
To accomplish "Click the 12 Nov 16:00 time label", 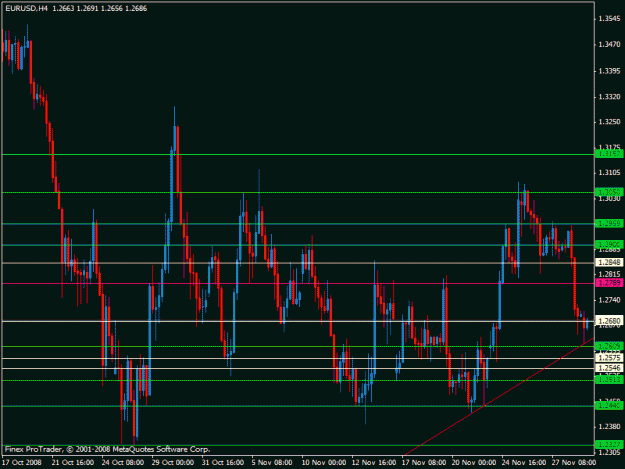I will 374,463.
